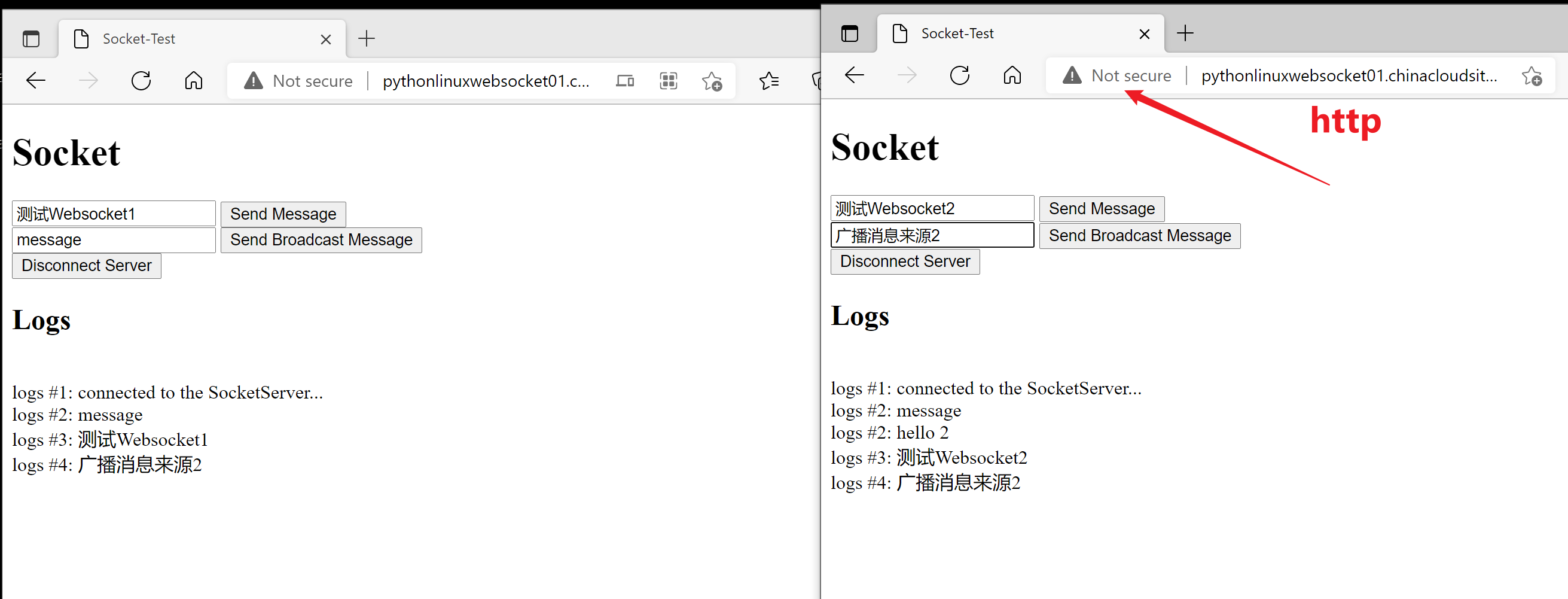
Task: Click the home icon in right browser
Action: point(1012,75)
